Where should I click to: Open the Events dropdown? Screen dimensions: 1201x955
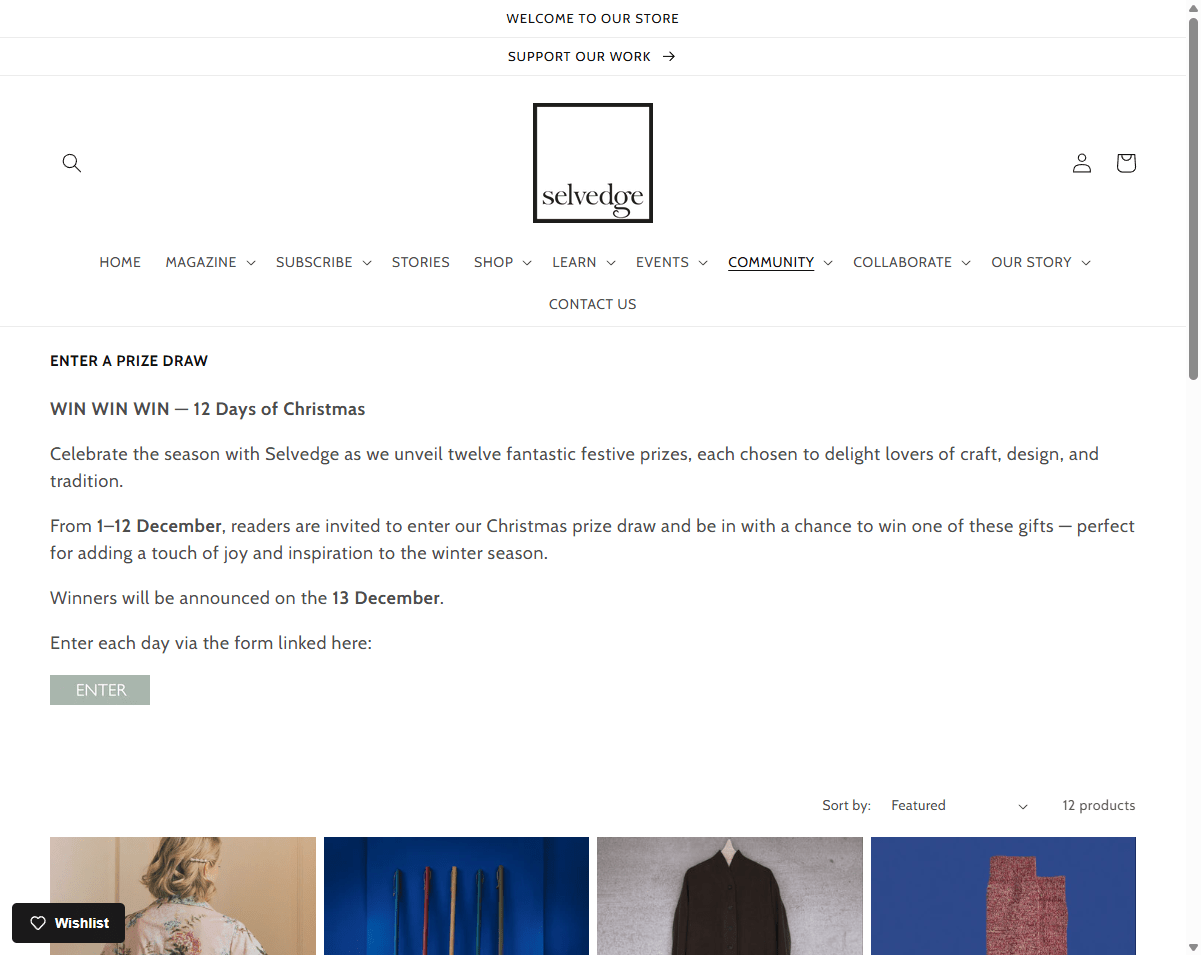672,262
